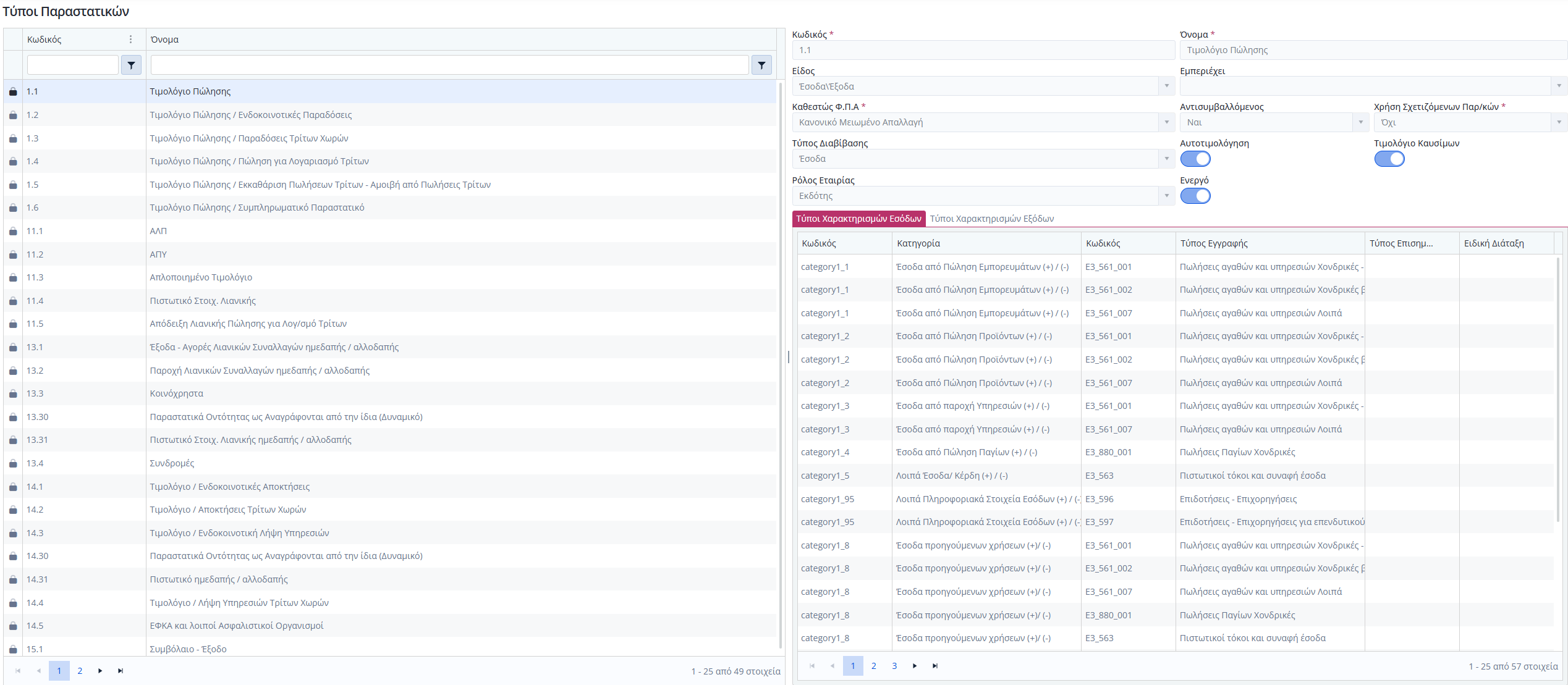Disable the Ενεργό switch
Screen dimensions: 1568x685
(1195, 196)
